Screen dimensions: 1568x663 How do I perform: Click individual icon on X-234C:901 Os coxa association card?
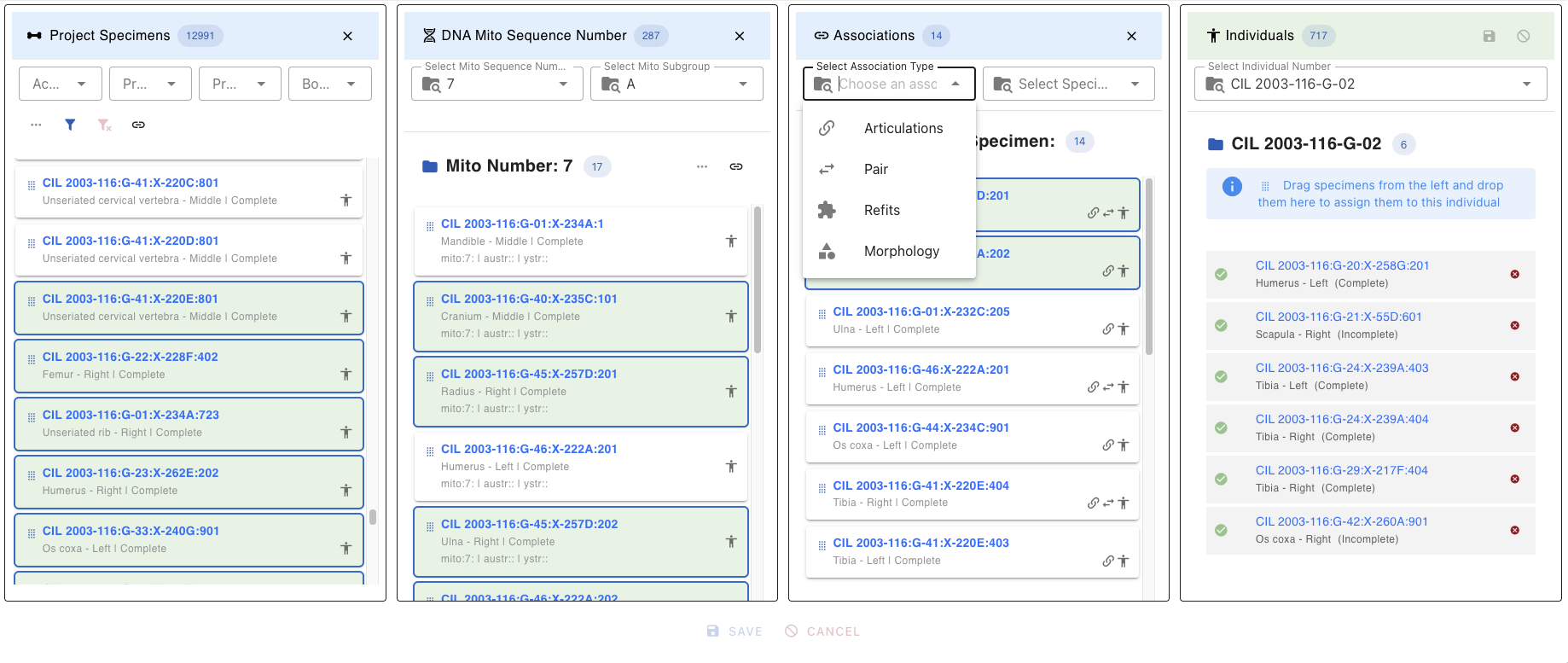click(1123, 445)
